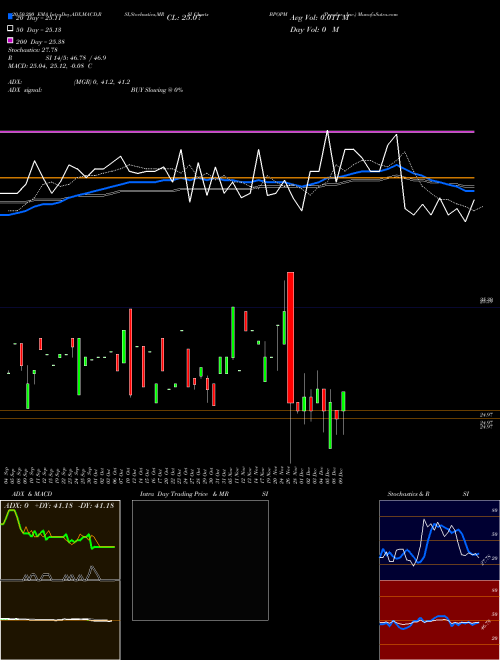
Task: Click the 'Stochastics: 27.78' readout
Action: point(32,50)
